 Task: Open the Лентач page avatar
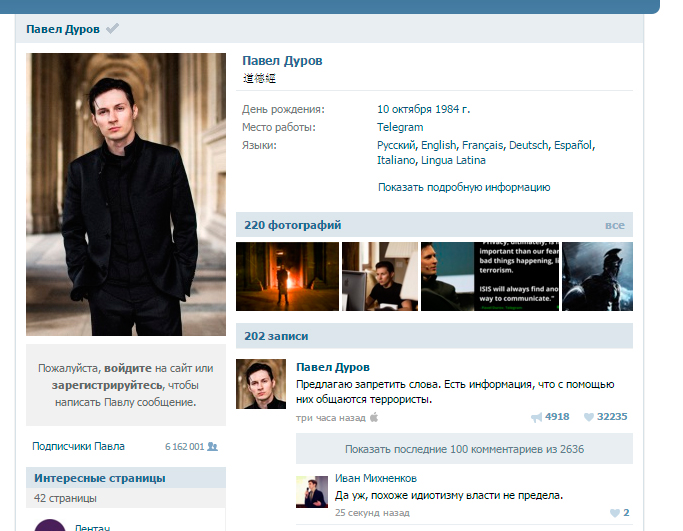click(x=50, y=525)
